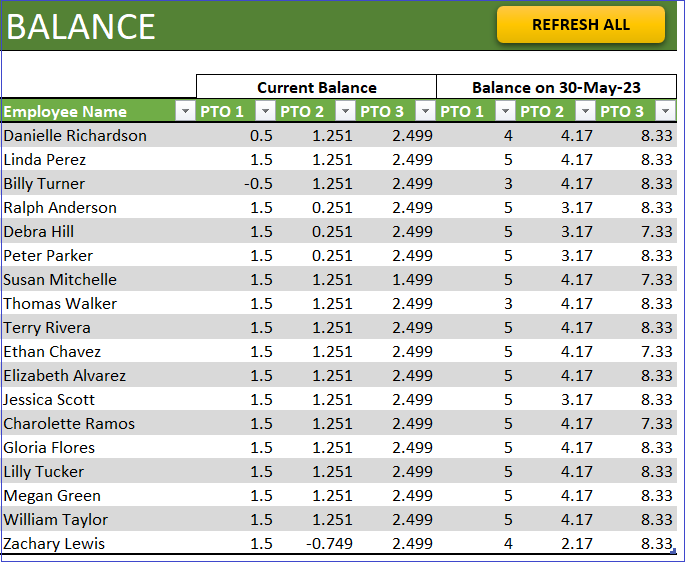This screenshot has width=685, height=562.
Task: Select the William Taylor name cell
Action: click(x=99, y=520)
